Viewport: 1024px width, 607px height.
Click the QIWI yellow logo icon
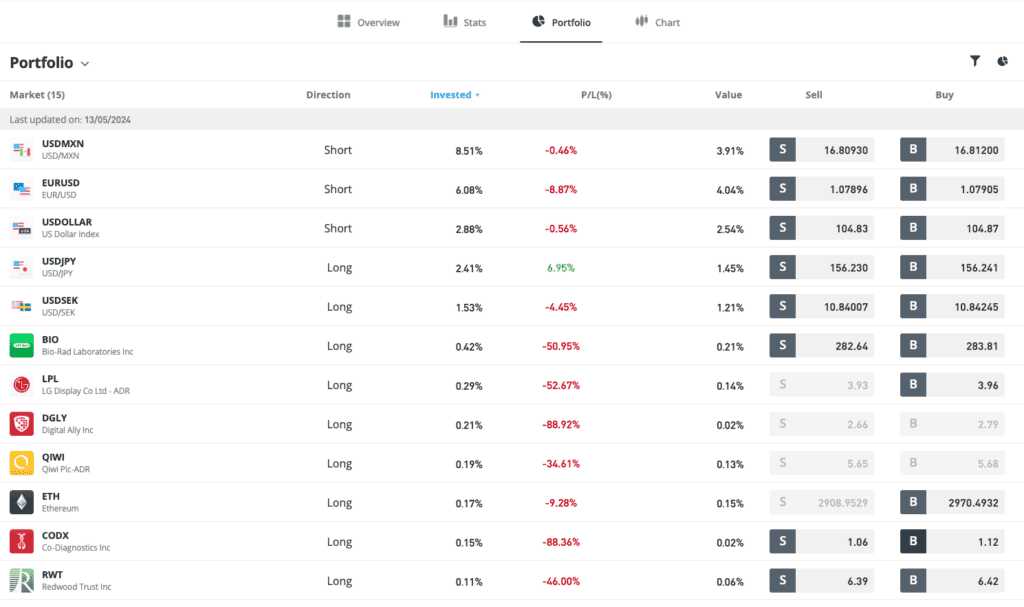tap(21, 463)
